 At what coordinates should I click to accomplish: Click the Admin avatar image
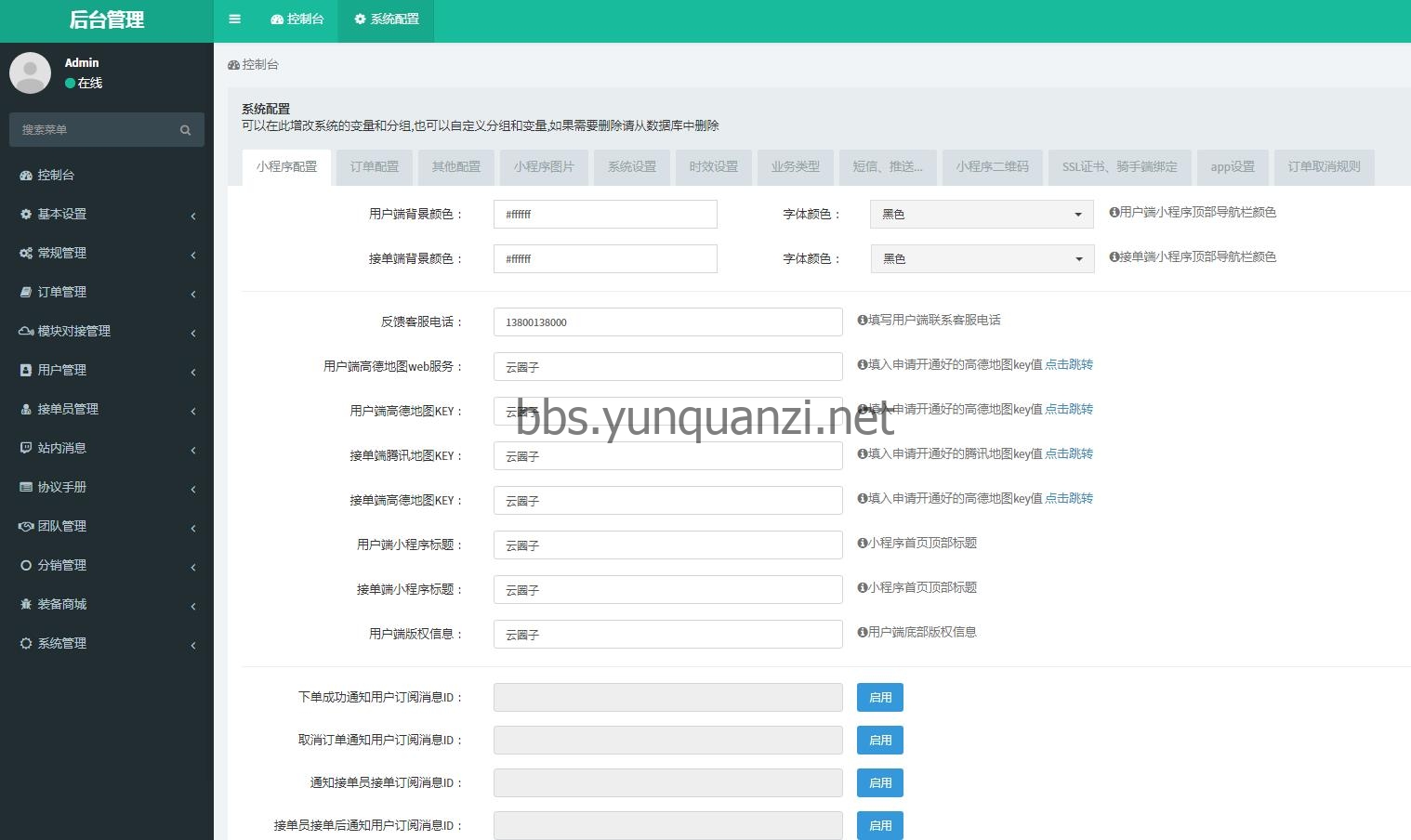point(30,72)
